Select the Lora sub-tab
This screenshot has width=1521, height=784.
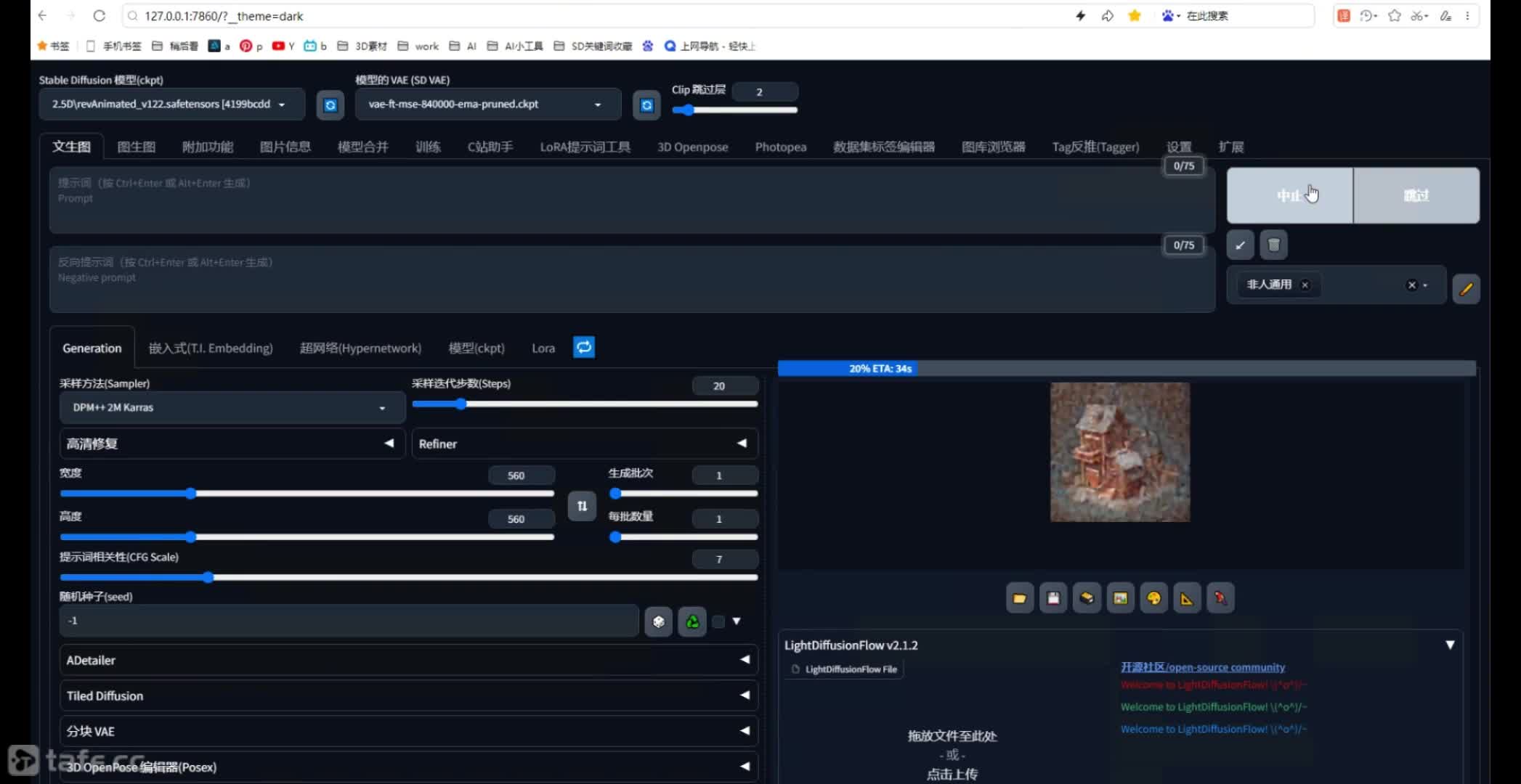543,348
